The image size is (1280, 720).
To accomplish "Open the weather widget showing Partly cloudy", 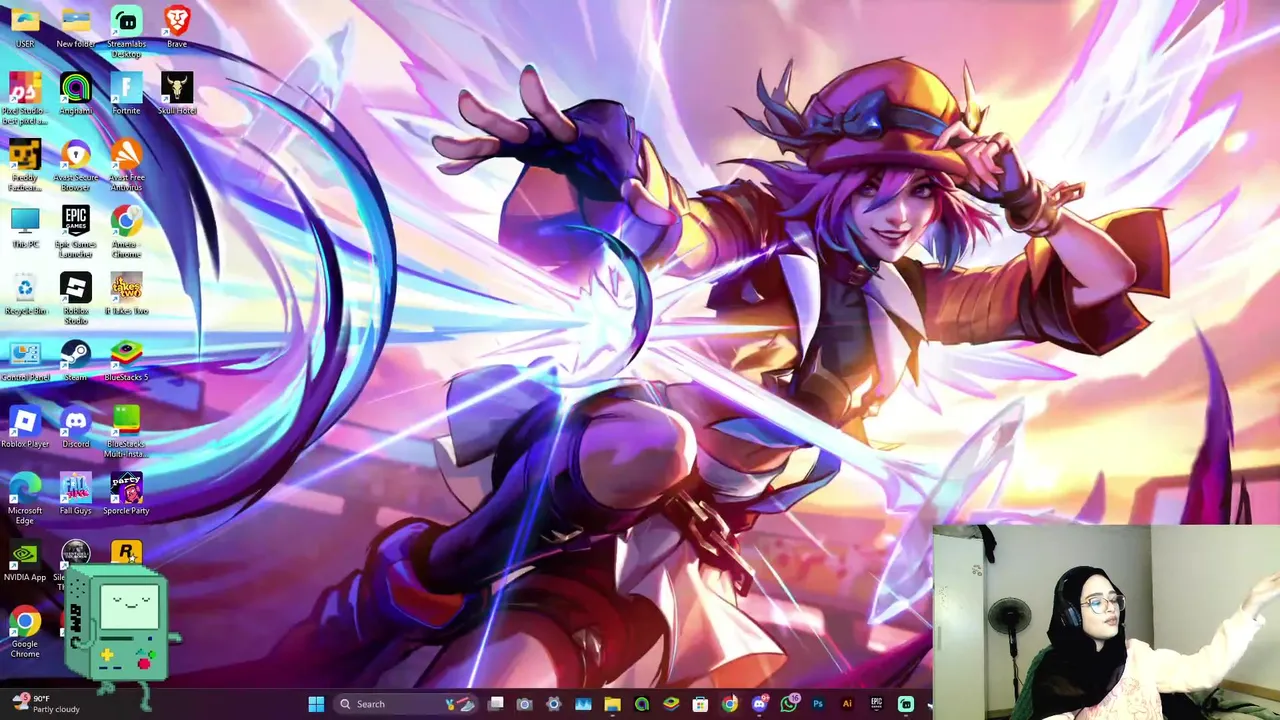I will 48,704.
